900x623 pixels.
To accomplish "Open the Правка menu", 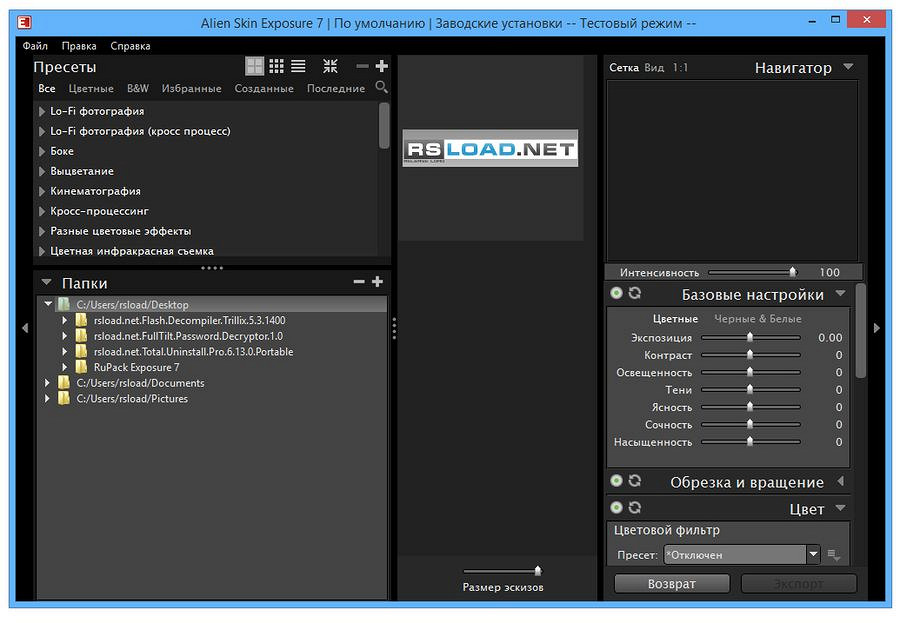I will [x=79, y=46].
